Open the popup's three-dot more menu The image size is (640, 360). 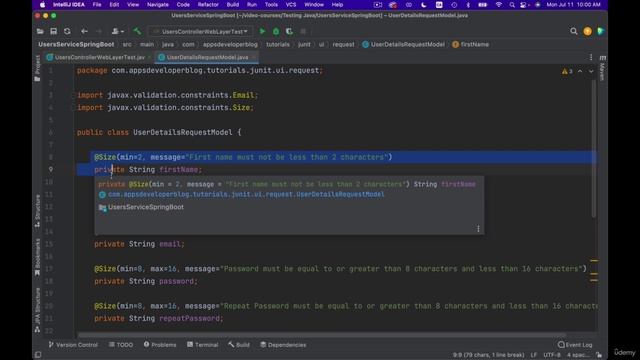[x=478, y=229]
